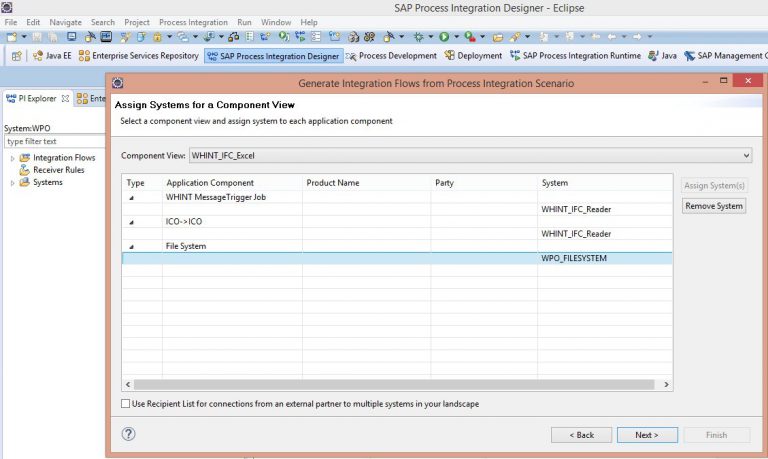Click the open folder icon in the toolbar
768x459 pixels.
click(x=498, y=37)
